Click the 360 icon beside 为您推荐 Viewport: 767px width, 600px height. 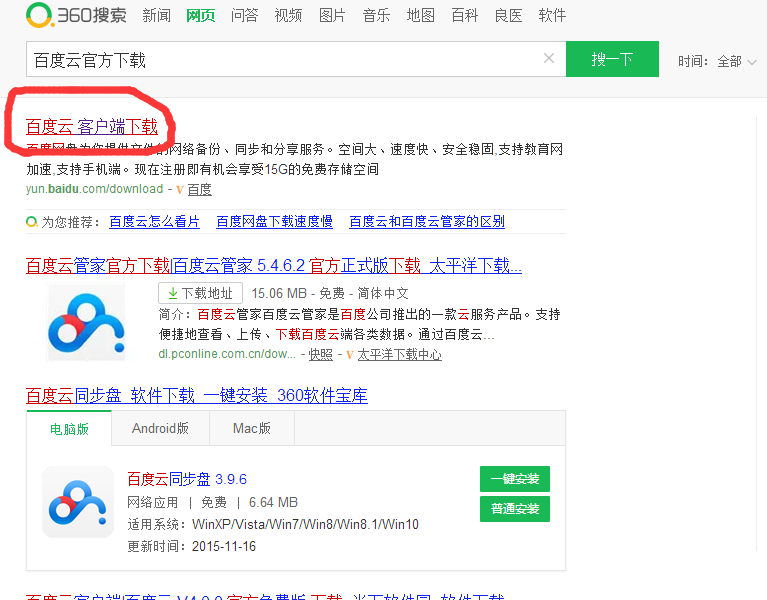[x=32, y=222]
